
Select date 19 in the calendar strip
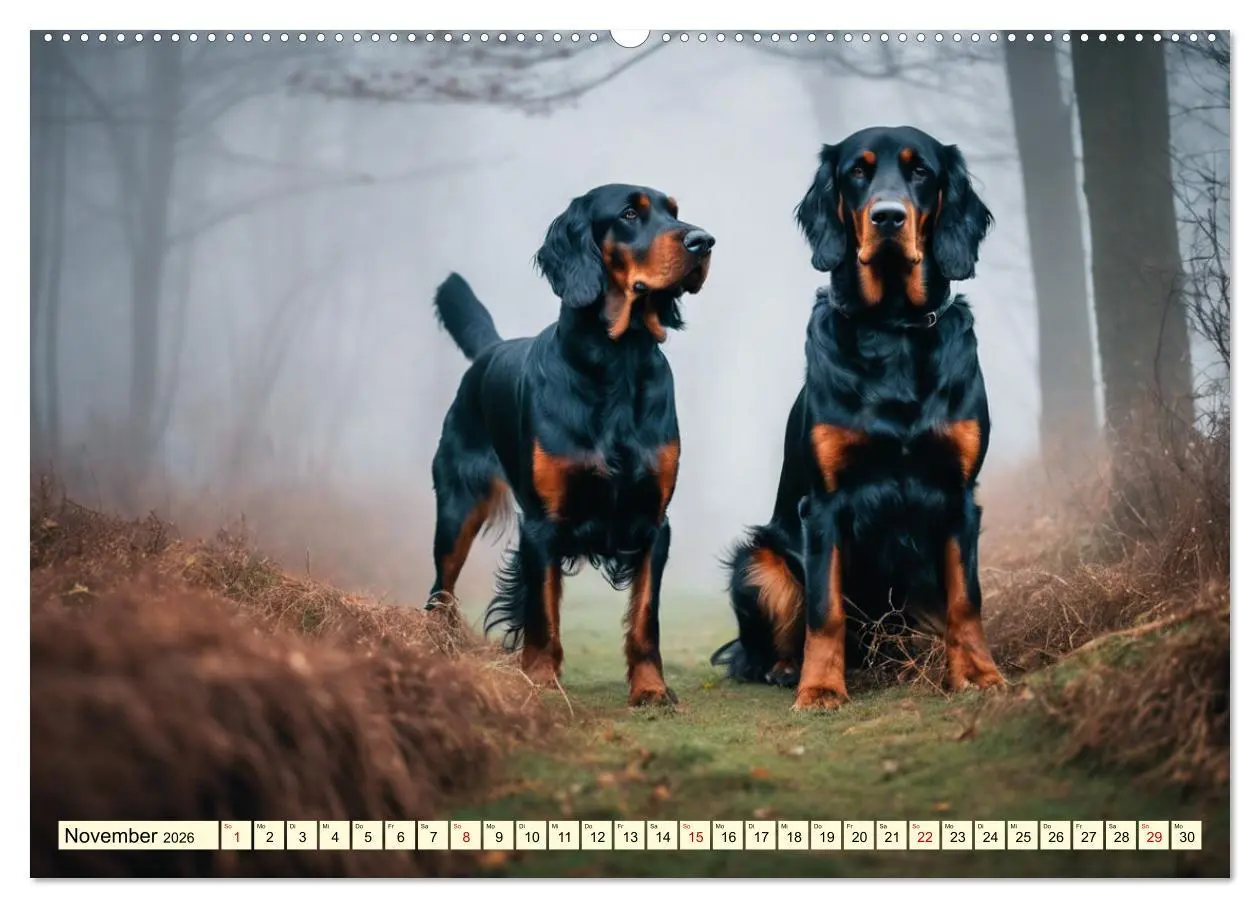825,836
